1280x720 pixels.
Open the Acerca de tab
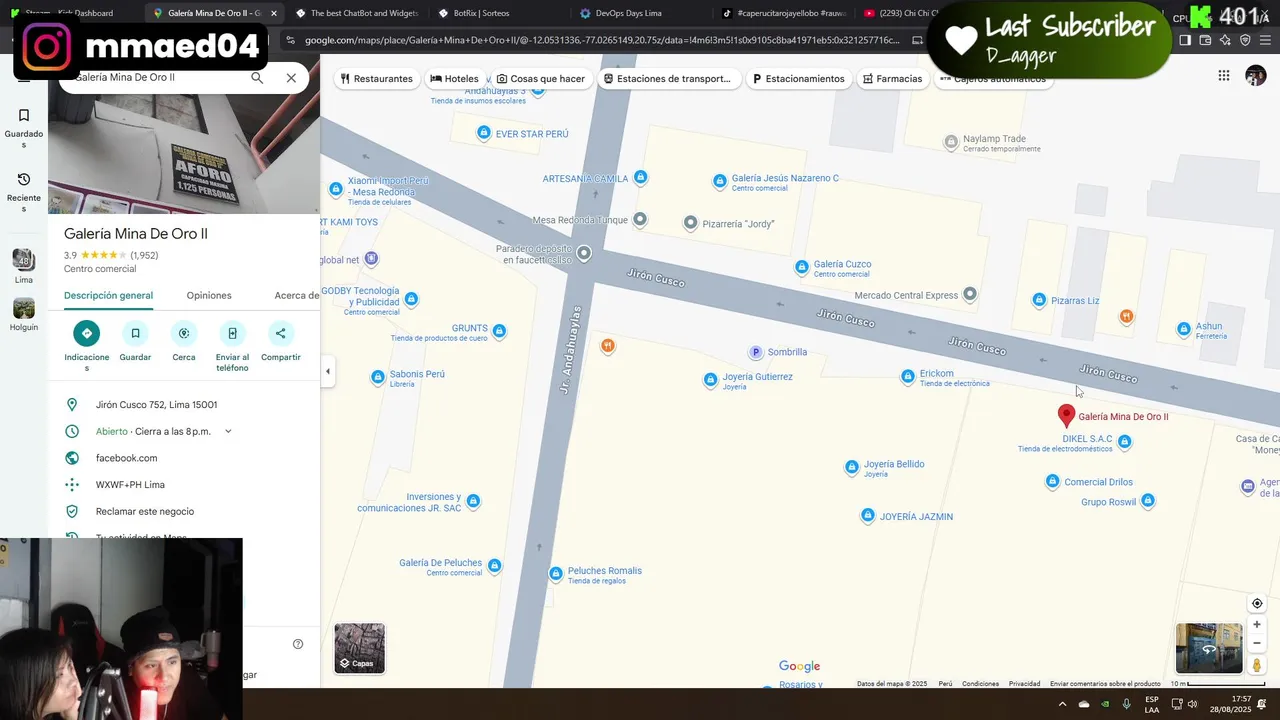pyautogui.click(x=297, y=295)
